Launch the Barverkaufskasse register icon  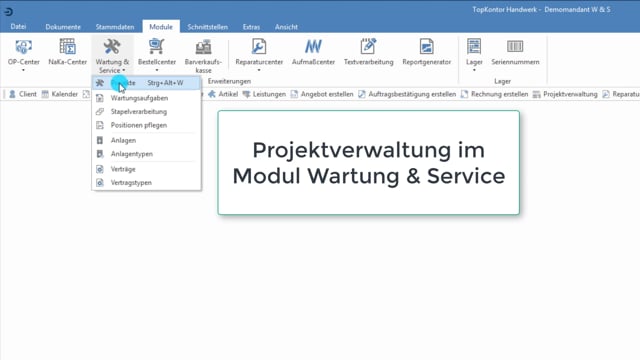pyautogui.click(x=203, y=47)
